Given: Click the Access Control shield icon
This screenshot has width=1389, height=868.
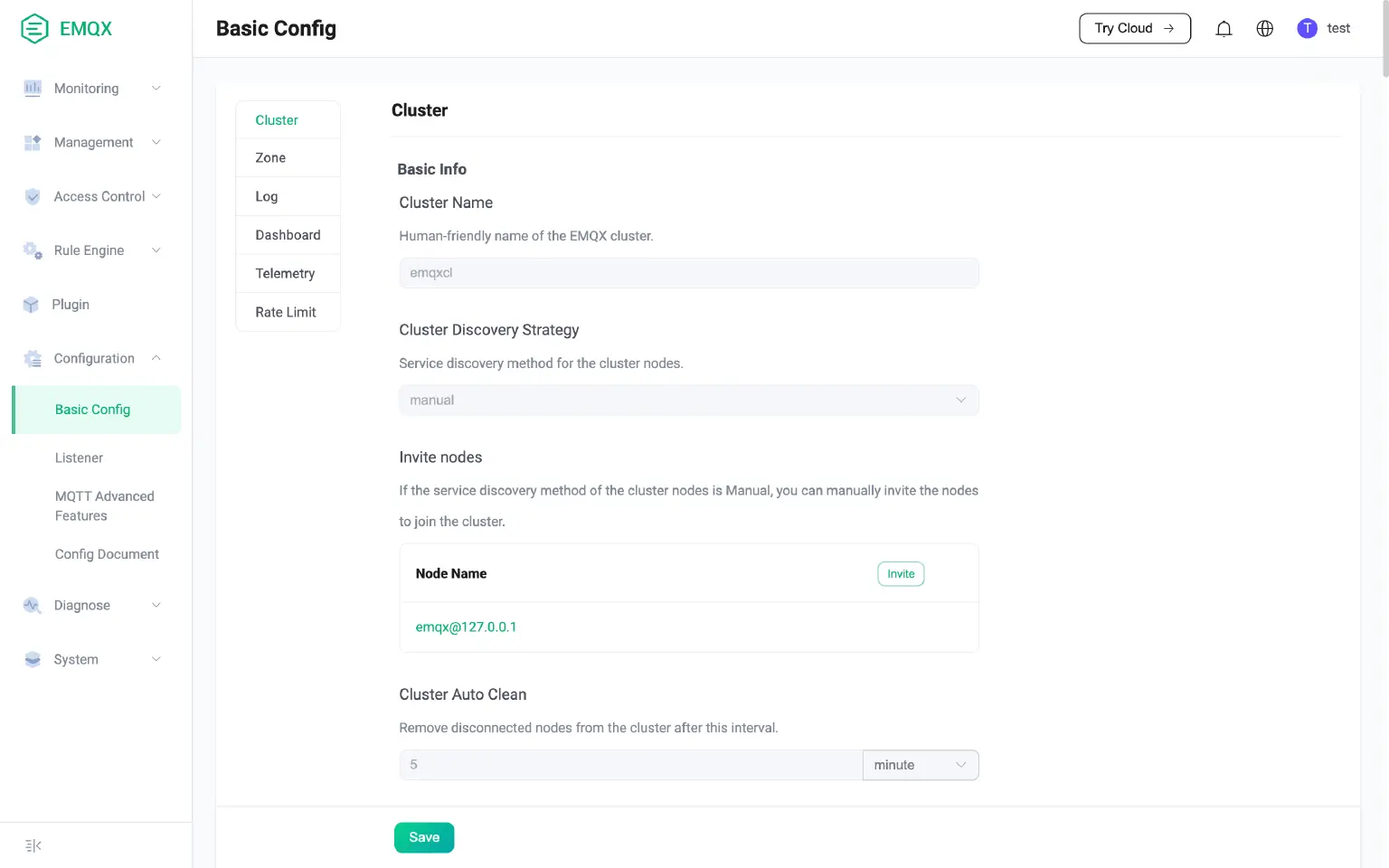Looking at the screenshot, I should (33, 196).
